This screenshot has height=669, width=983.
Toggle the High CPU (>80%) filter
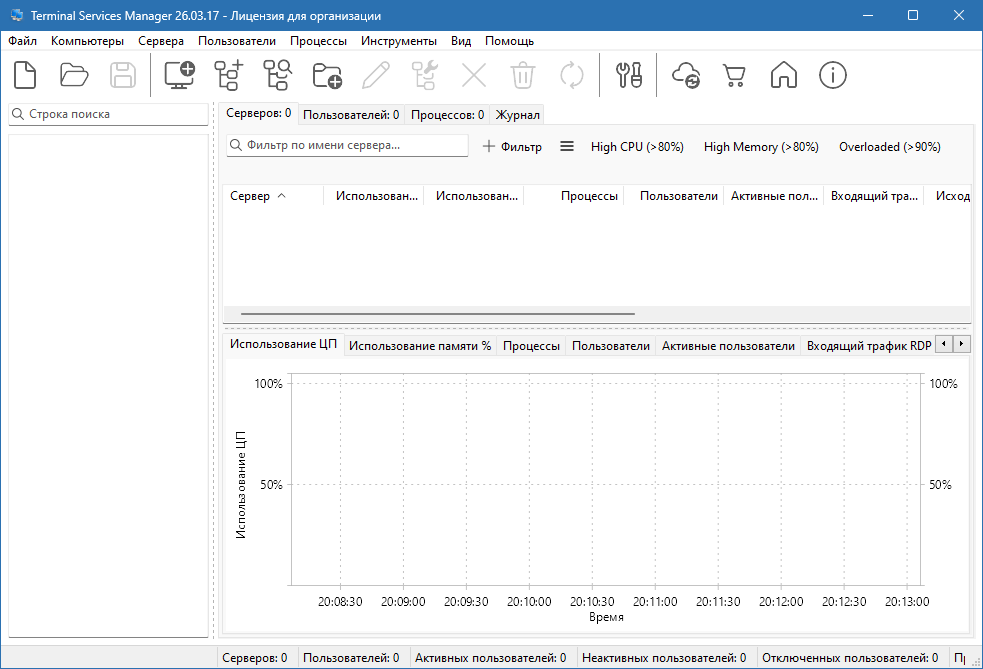click(x=637, y=147)
